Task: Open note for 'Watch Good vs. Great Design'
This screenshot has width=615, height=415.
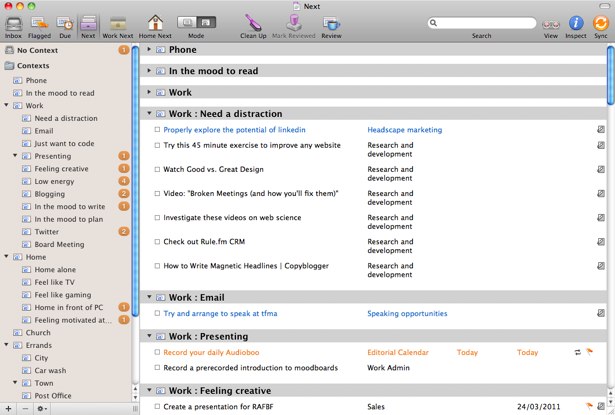Action: 600,169
